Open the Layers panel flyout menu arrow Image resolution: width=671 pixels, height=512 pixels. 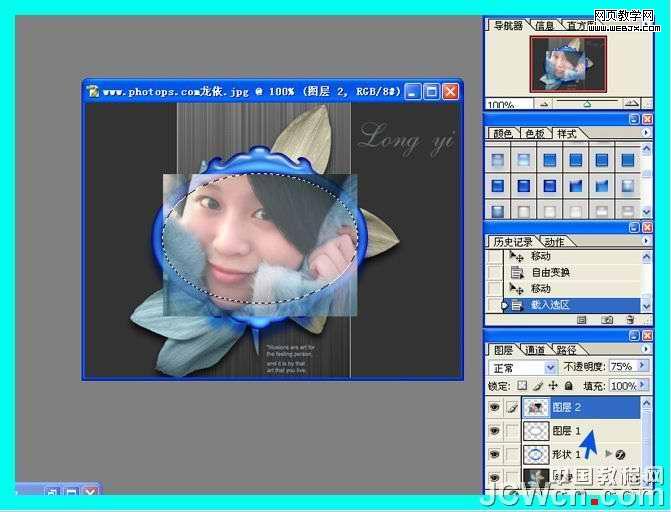[646, 349]
